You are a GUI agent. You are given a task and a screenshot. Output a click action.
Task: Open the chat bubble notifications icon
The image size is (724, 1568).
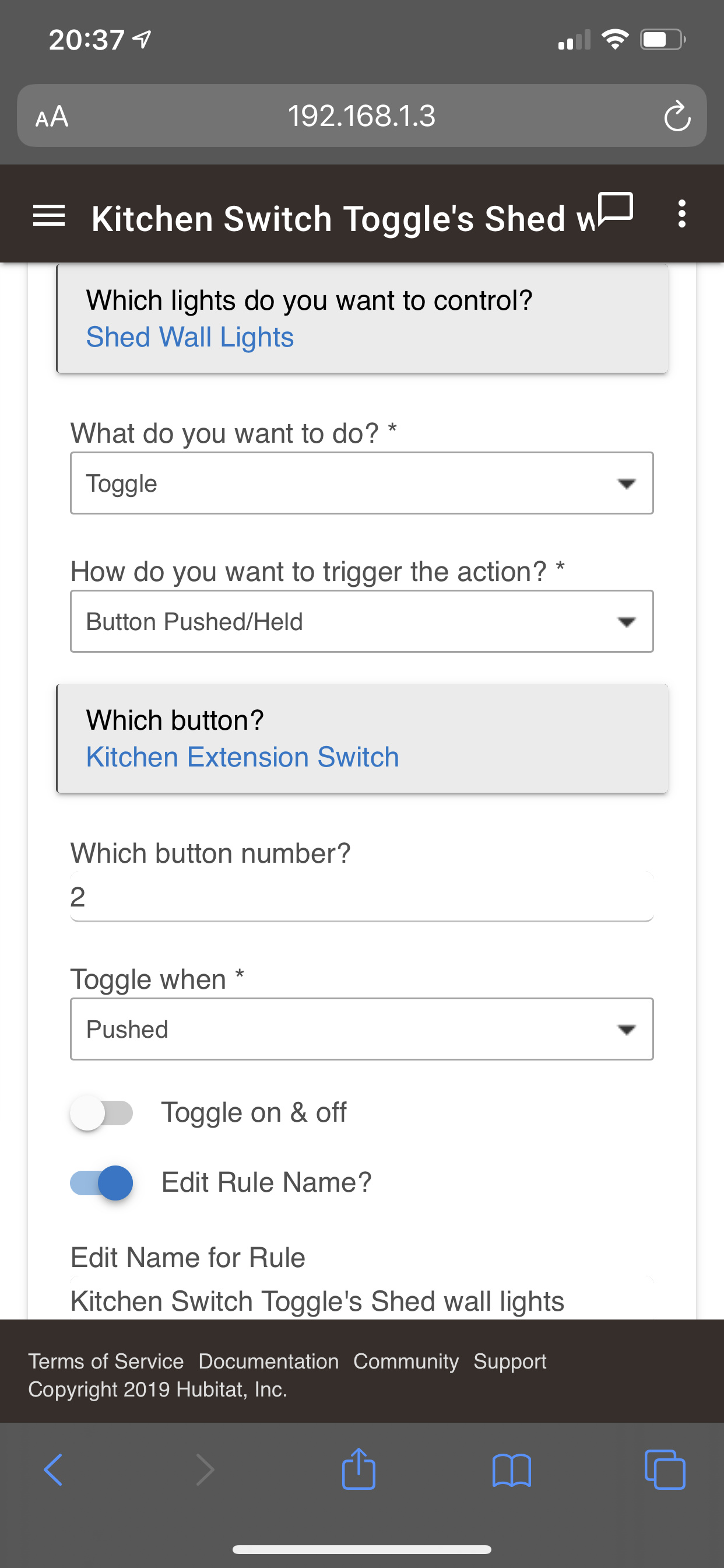pyautogui.click(x=616, y=209)
